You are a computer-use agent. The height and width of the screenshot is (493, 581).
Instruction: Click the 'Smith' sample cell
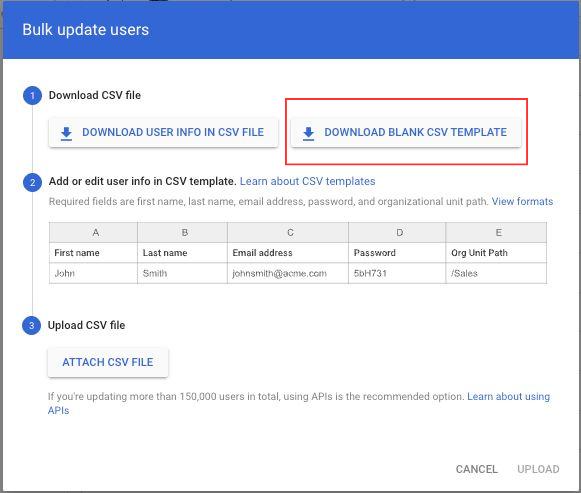coord(182,273)
